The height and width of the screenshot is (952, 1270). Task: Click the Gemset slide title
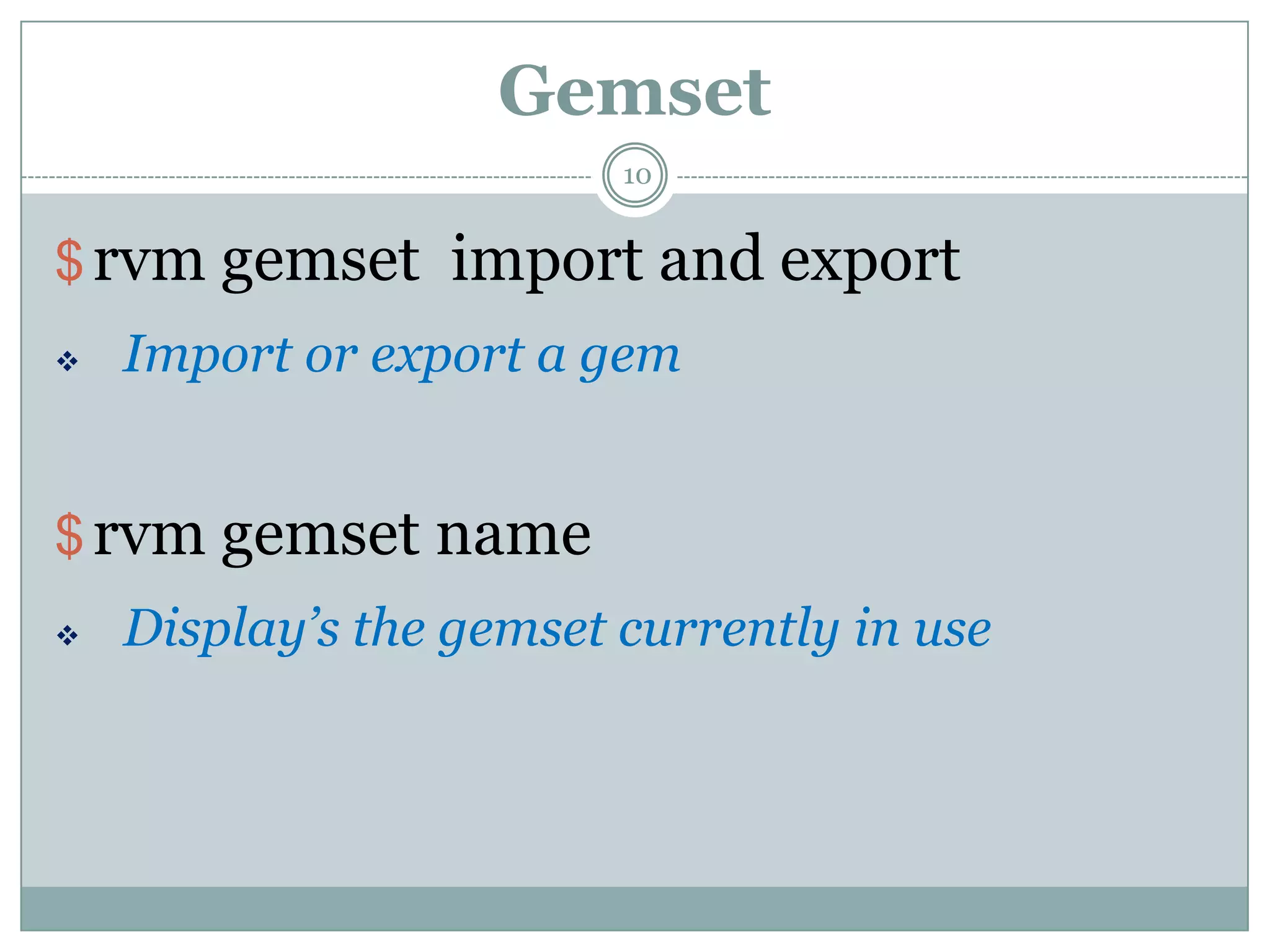[634, 91]
